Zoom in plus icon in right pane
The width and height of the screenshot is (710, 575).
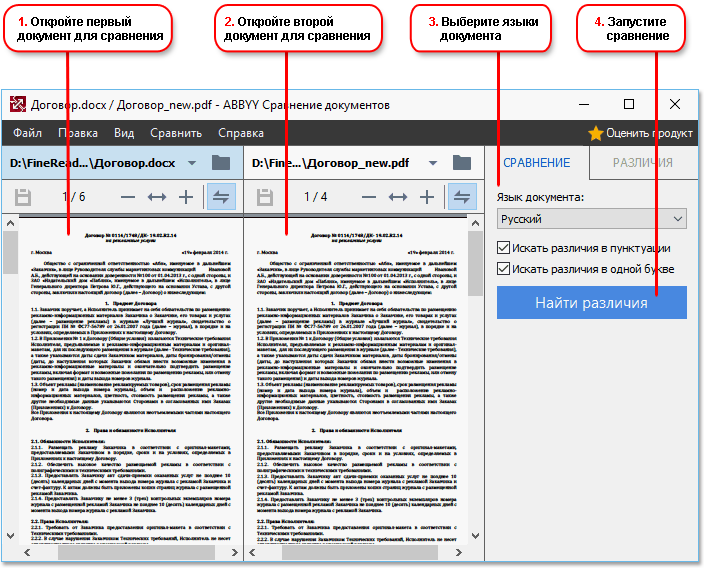[427, 197]
